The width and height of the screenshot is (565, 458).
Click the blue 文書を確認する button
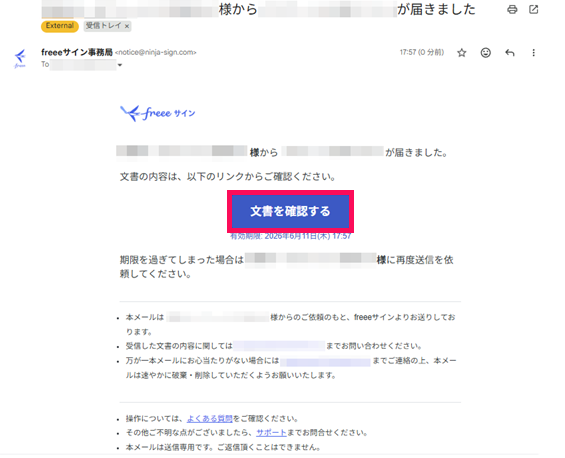[290, 211]
